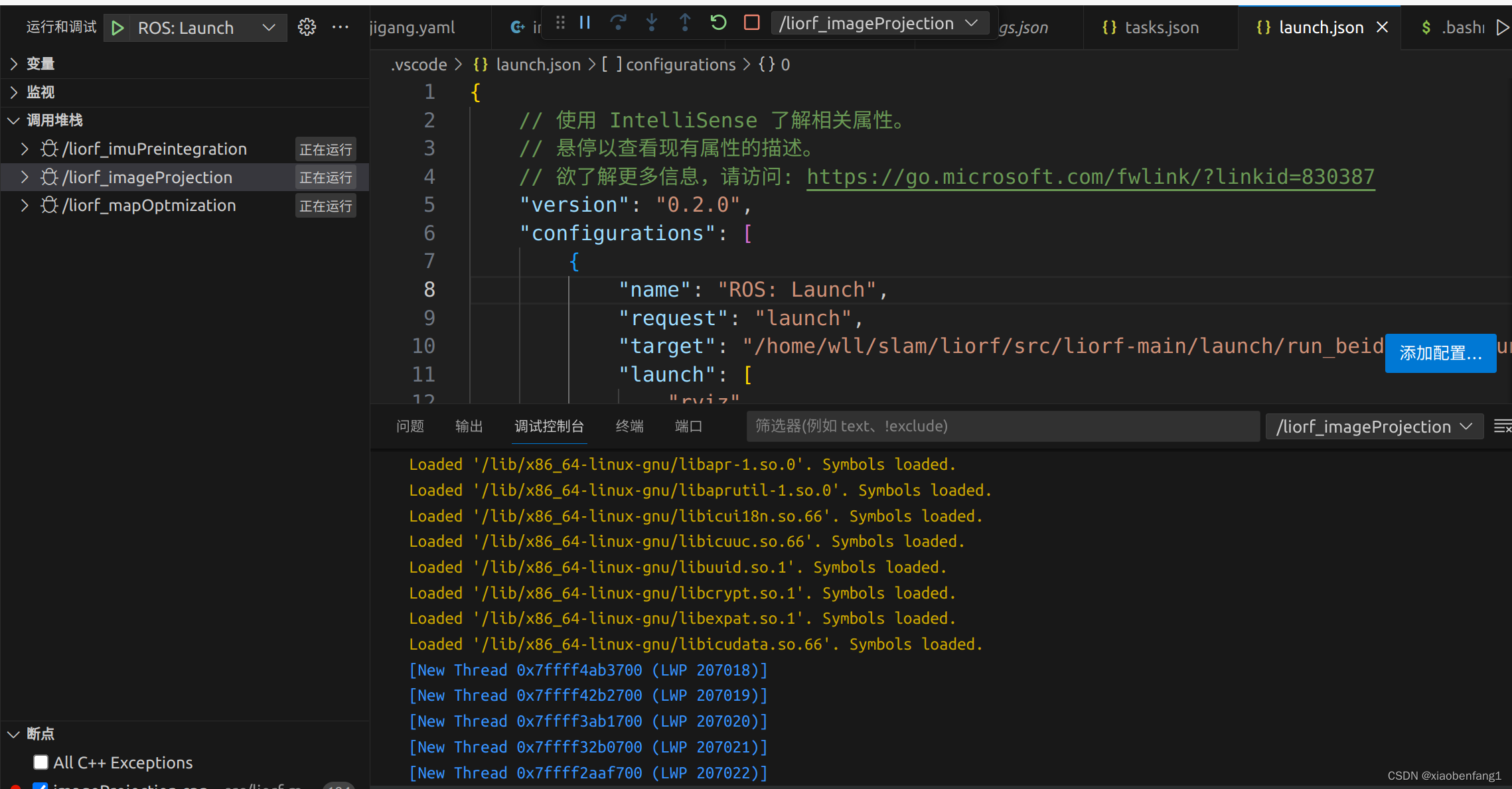Click the "ROS: Launch" name value in editor
The image size is (1512, 789).
[x=796, y=290]
